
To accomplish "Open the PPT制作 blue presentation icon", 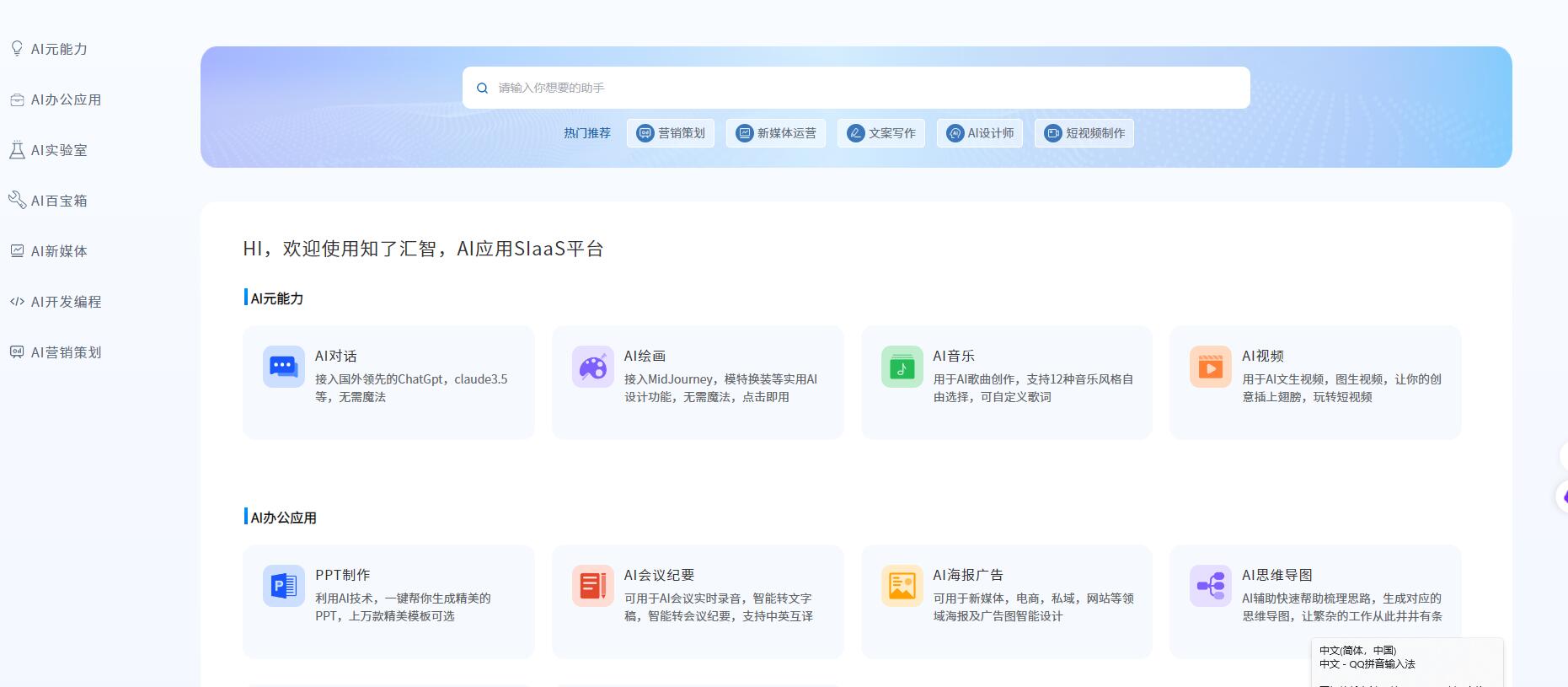I will 283,586.
